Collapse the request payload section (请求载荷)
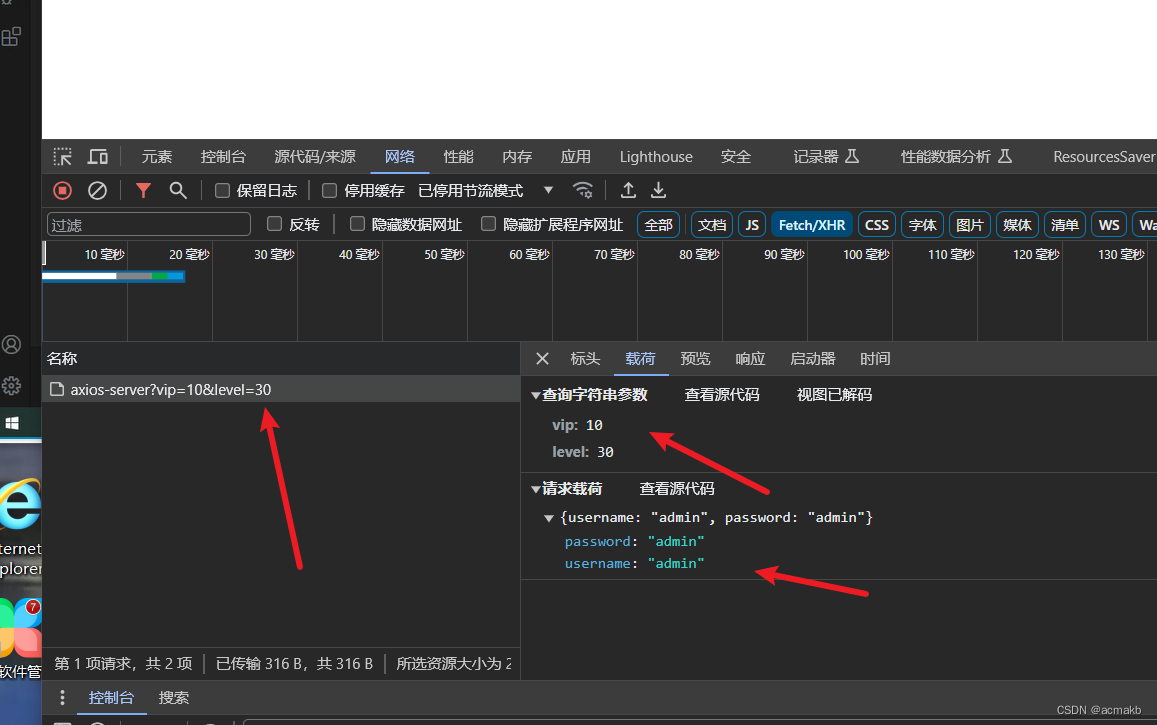The width and height of the screenshot is (1157, 725). coord(536,489)
